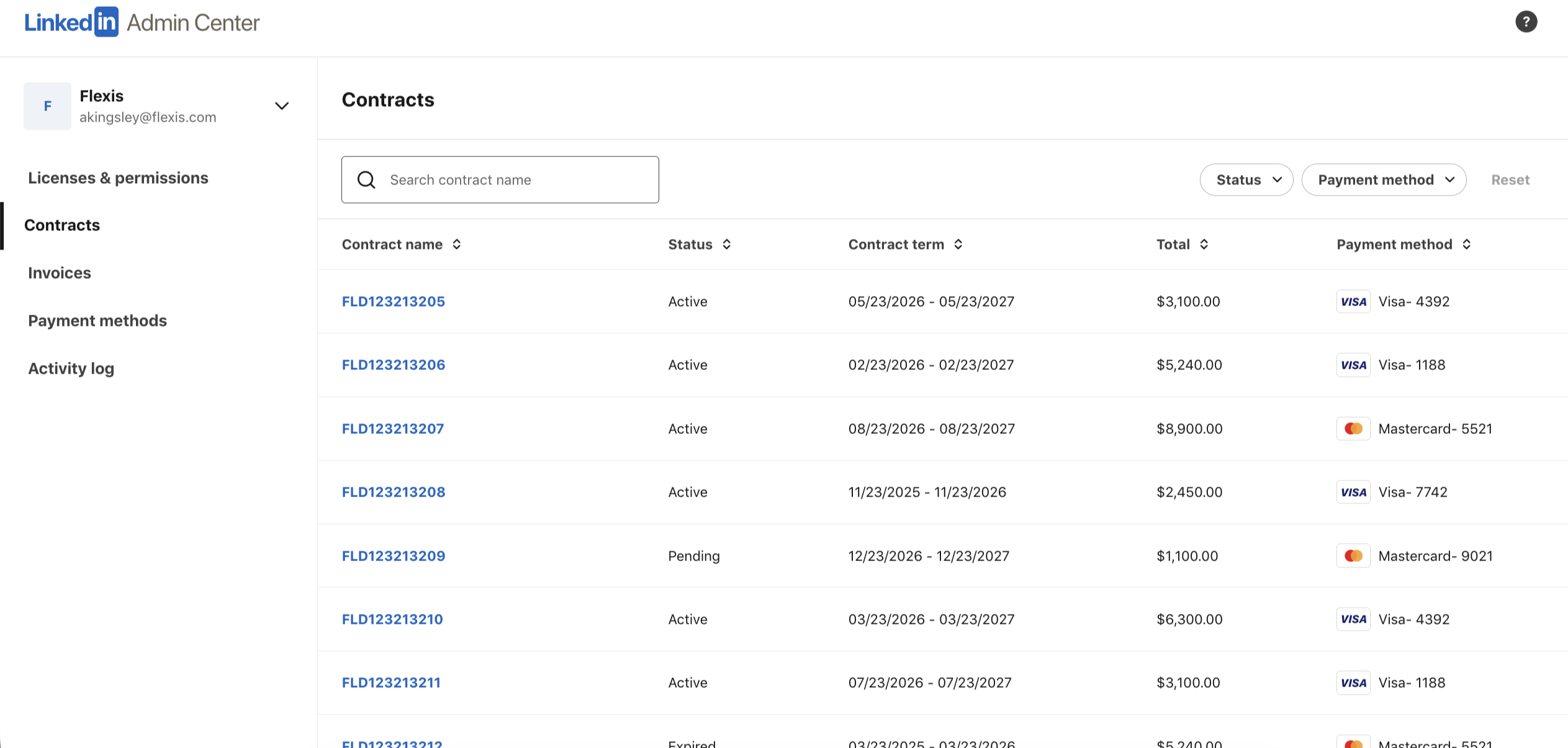Click the Reset filters button

(x=1510, y=180)
